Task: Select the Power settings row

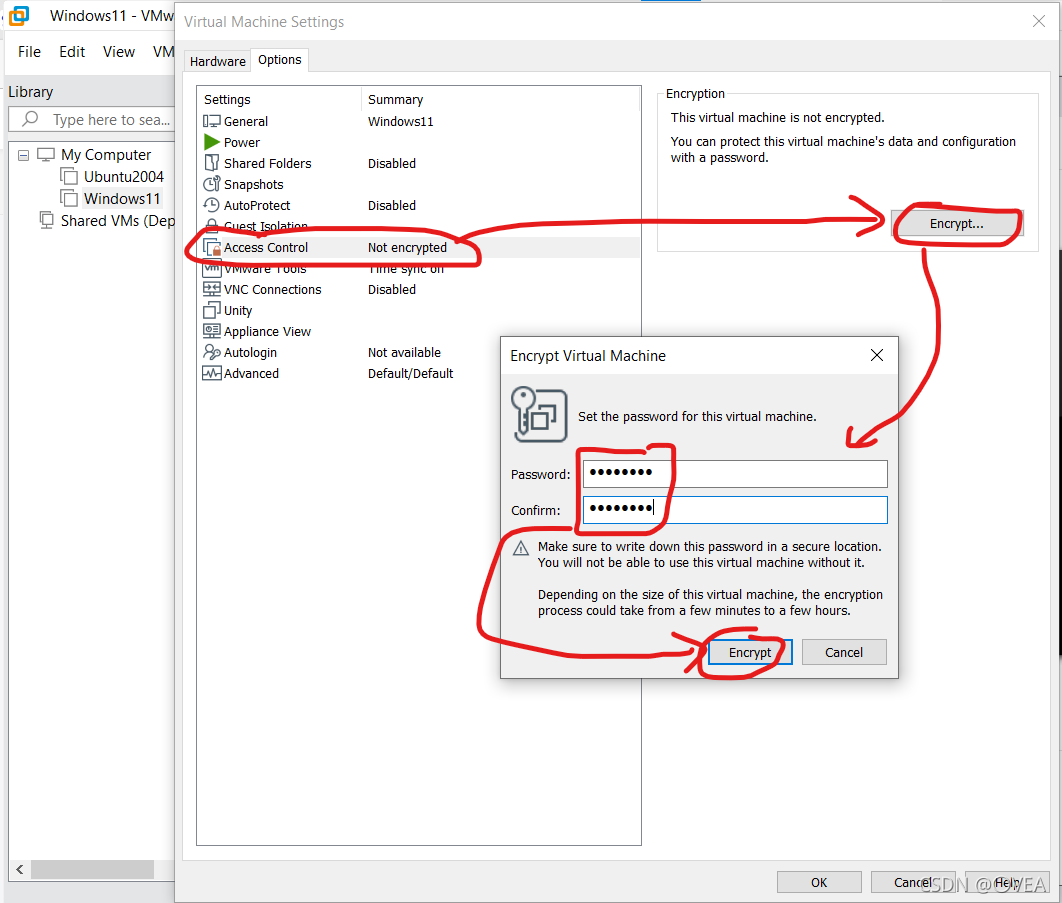Action: coord(419,142)
